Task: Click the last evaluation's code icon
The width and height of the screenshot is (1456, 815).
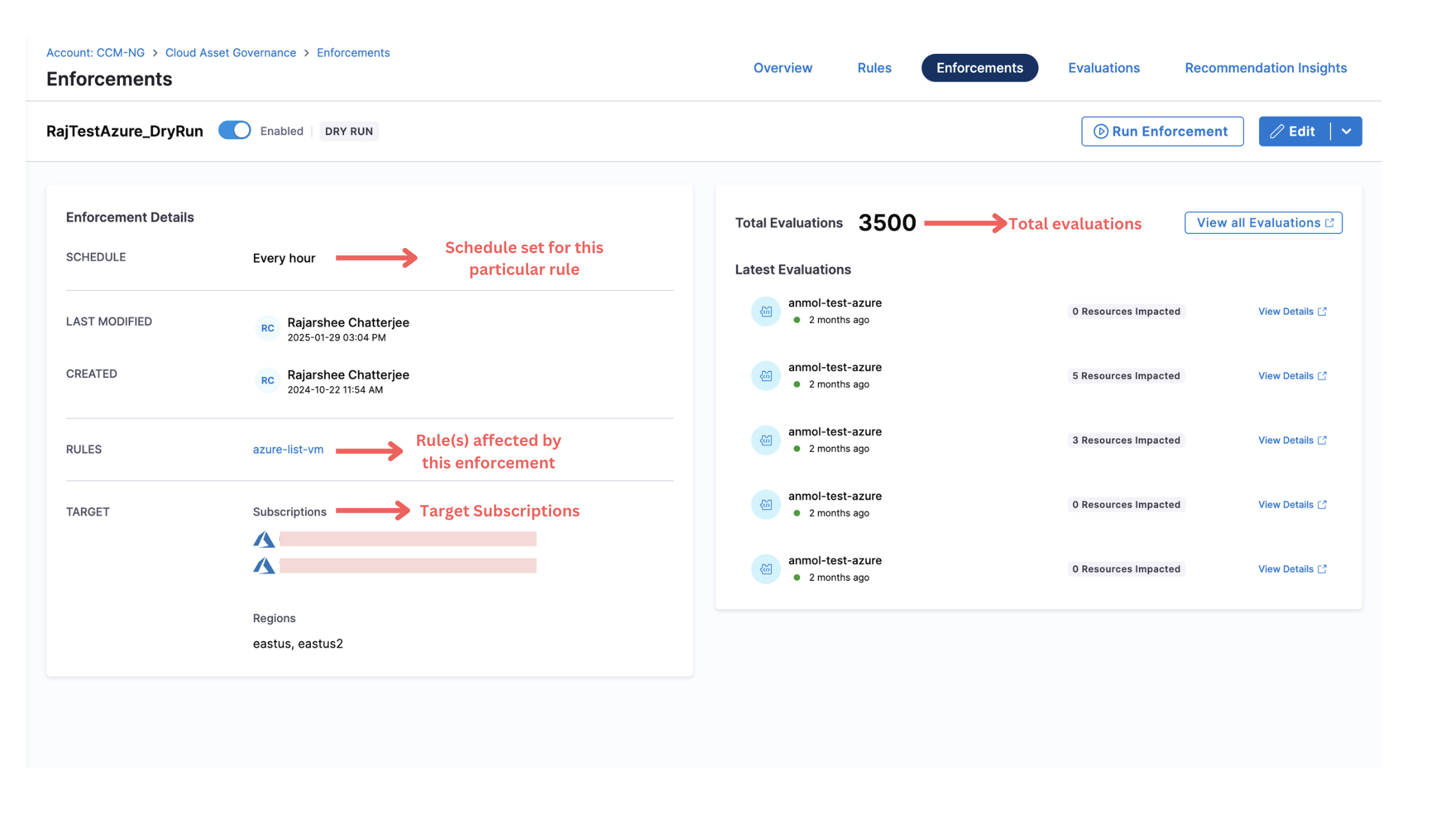Action: (x=765, y=569)
